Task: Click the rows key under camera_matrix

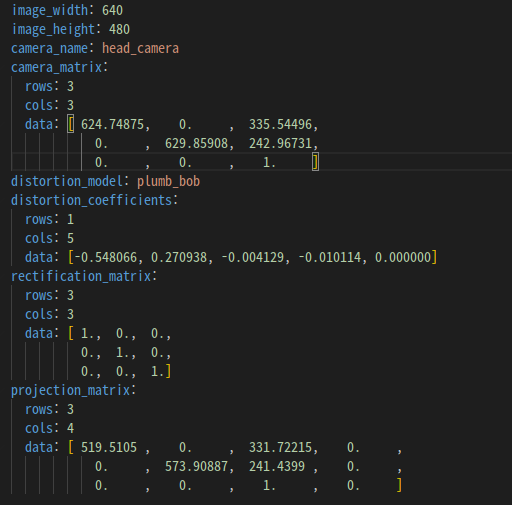Action: [x=39, y=86]
